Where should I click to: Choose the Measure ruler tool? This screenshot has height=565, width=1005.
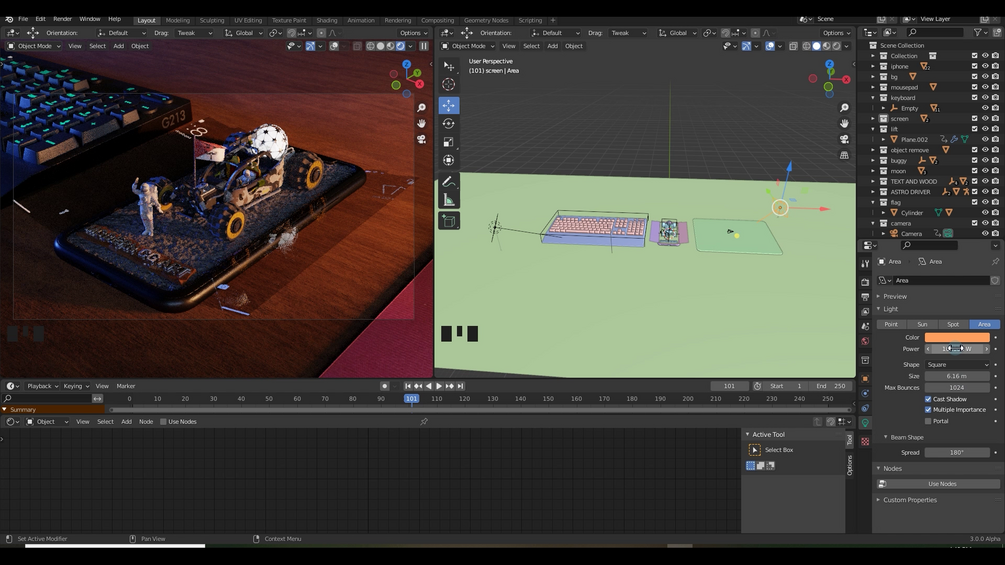[449, 200]
